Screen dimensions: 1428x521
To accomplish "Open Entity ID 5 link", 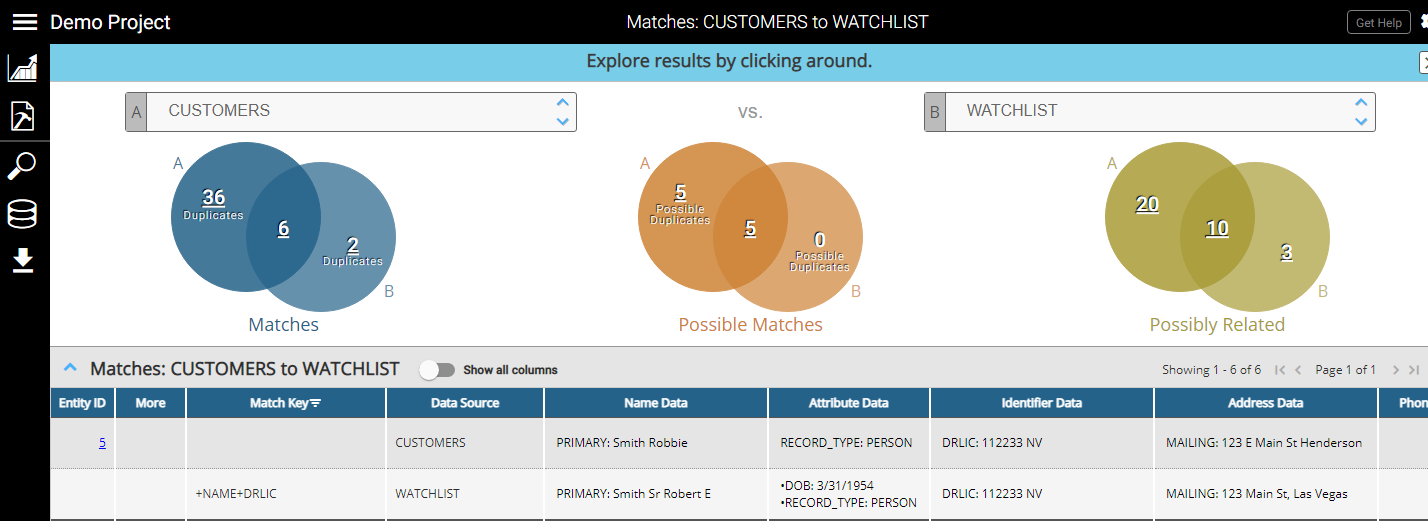I will coord(102,443).
